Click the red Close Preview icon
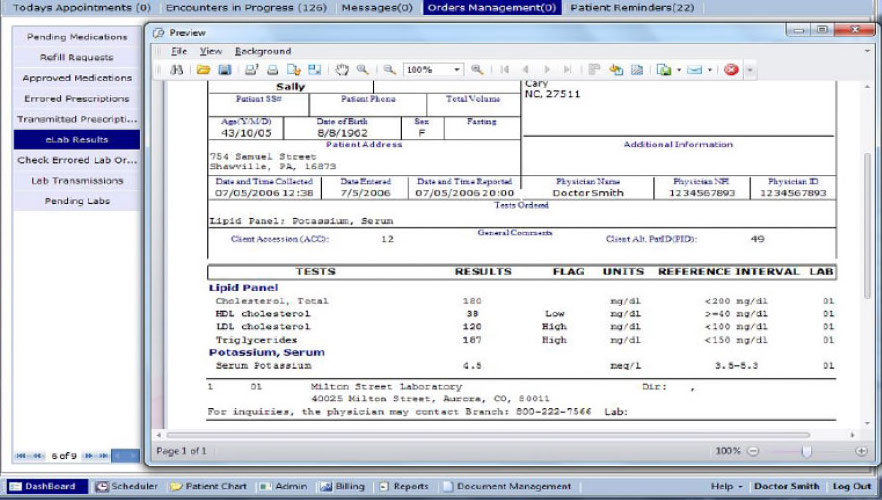This screenshot has width=882, height=500. 731,70
